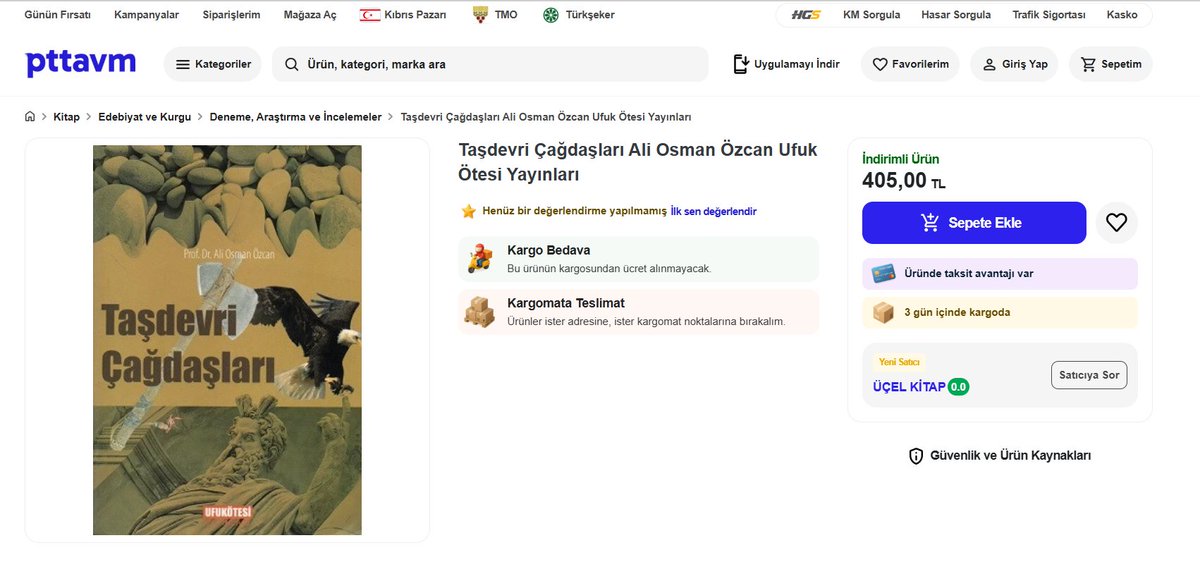1200x569 pixels.
Task: Open Favorilerim in the header
Action: click(910, 64)
